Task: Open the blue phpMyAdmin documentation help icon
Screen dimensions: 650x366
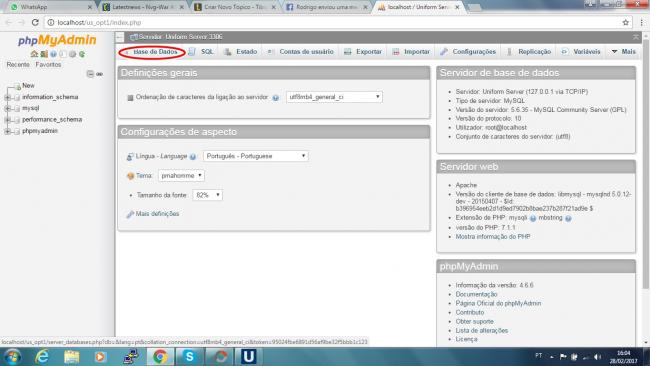Action: point(53,54)
